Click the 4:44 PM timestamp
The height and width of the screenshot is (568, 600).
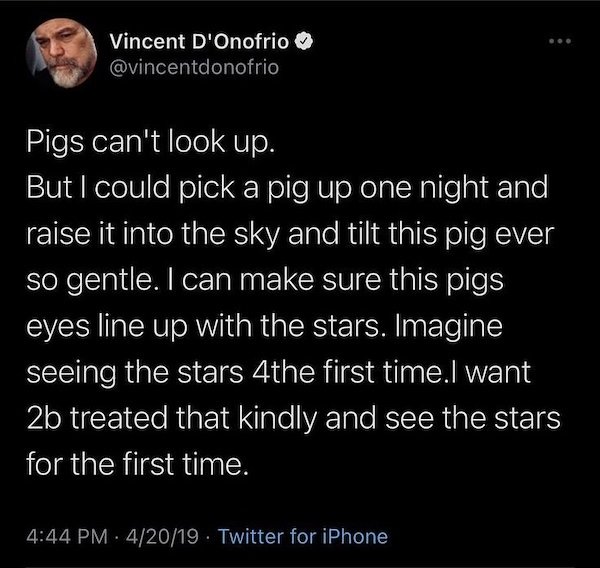pyautogui.click(x=73, y=535)
